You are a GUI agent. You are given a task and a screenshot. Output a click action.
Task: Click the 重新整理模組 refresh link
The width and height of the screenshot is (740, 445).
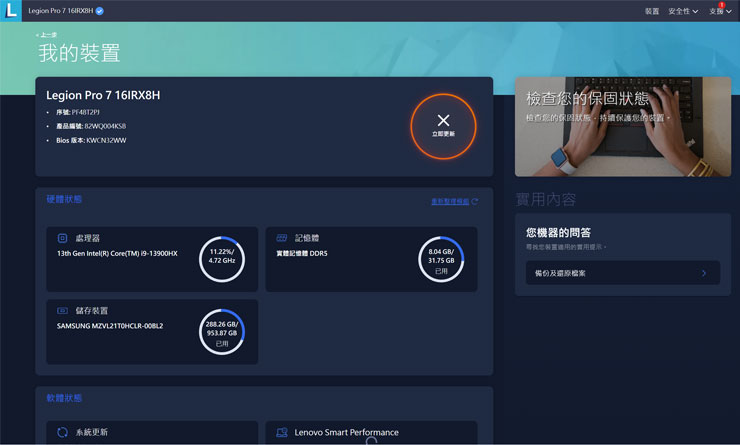450,201
